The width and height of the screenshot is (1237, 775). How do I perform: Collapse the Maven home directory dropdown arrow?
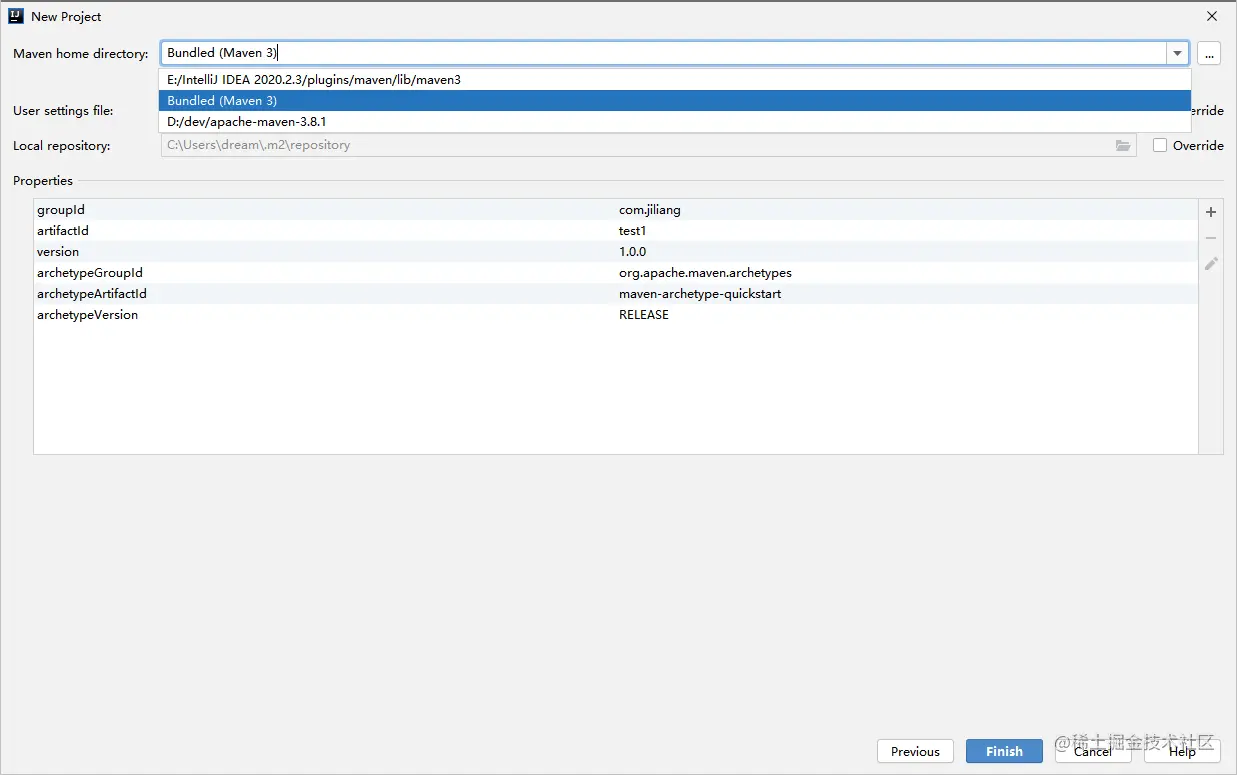click(x=1177, y=54)
